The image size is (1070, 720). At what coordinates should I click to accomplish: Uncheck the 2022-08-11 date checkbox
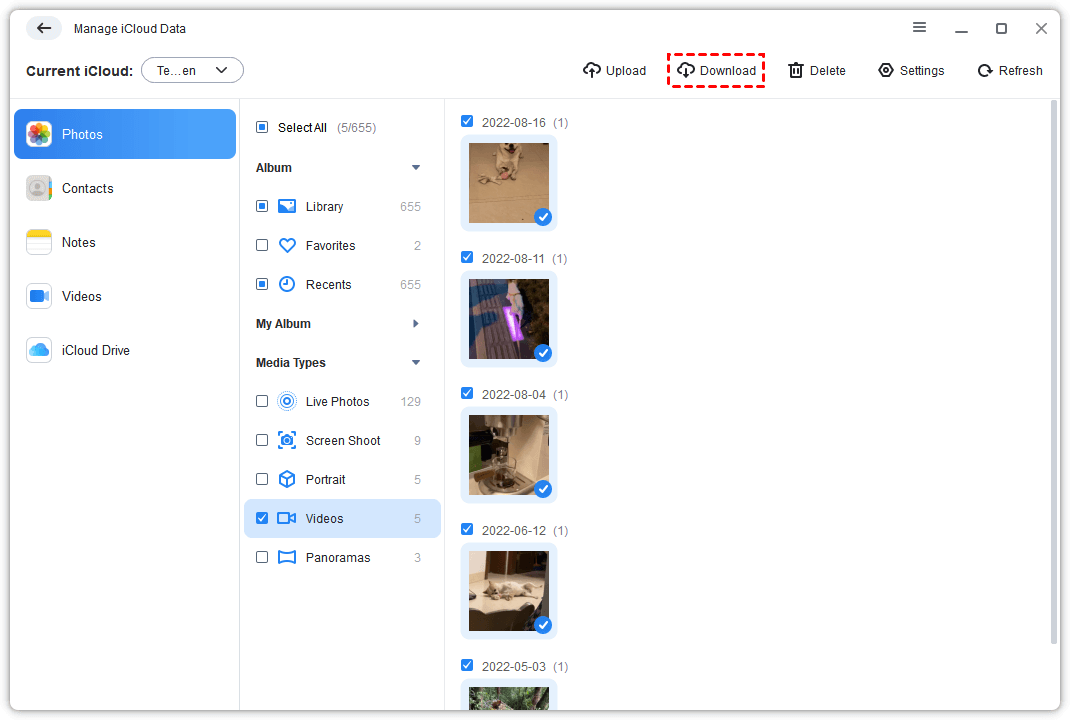[x=467, y=257]
